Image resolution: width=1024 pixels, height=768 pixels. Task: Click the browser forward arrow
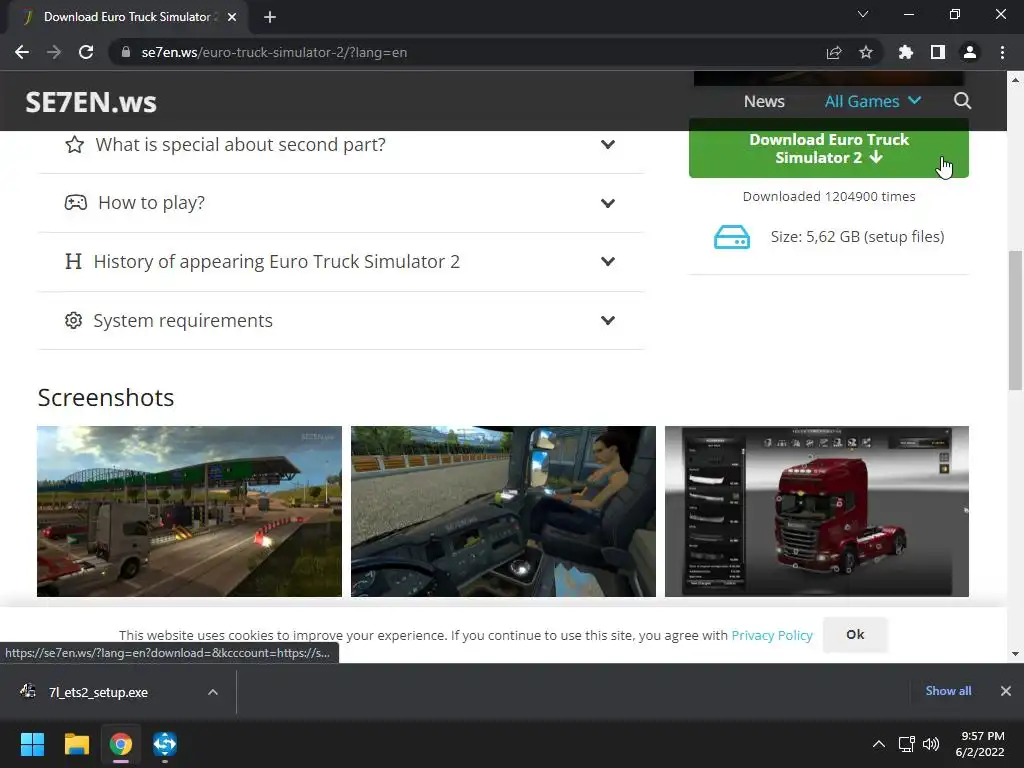(54, 52)
